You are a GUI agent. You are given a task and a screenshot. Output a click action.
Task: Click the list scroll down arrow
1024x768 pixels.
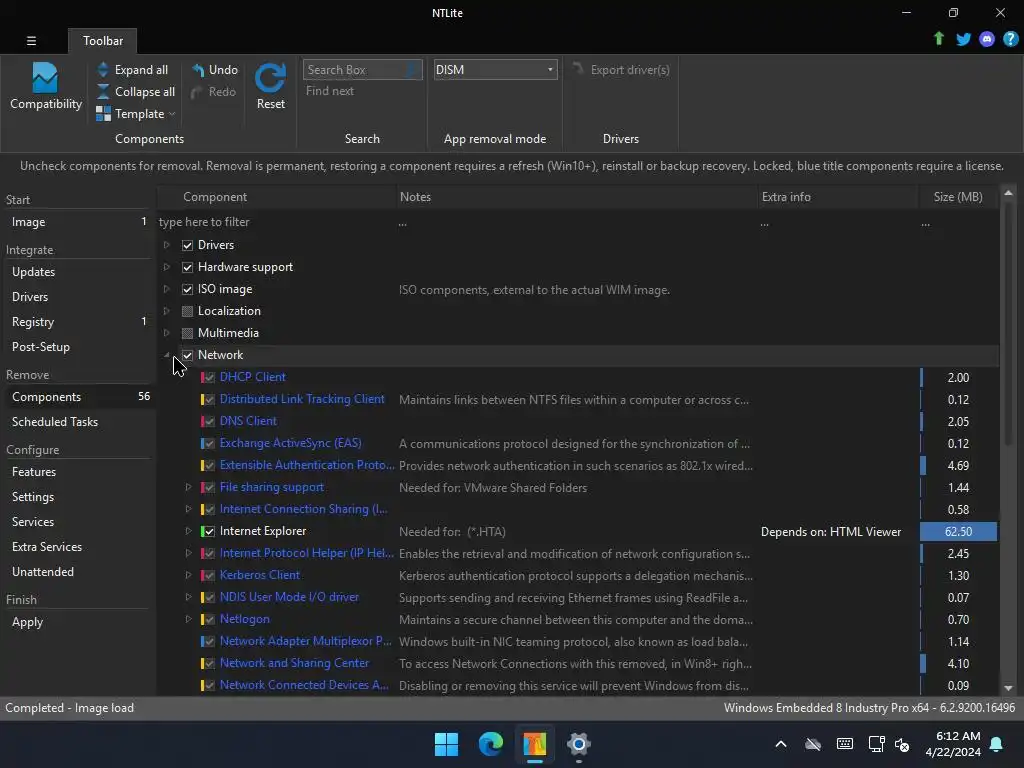(1008, 688)
